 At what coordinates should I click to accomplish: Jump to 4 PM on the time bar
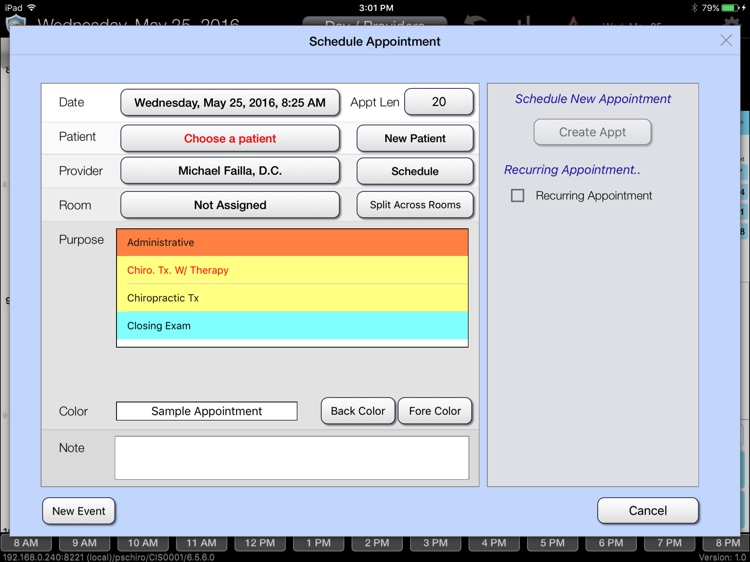tap(494, 543)
